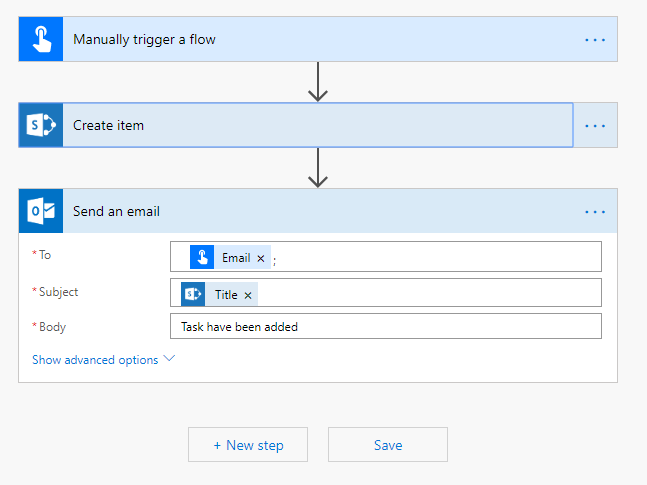Click the trigger icon inside Email token
This screenshot has width=647, height=485.
203,257
